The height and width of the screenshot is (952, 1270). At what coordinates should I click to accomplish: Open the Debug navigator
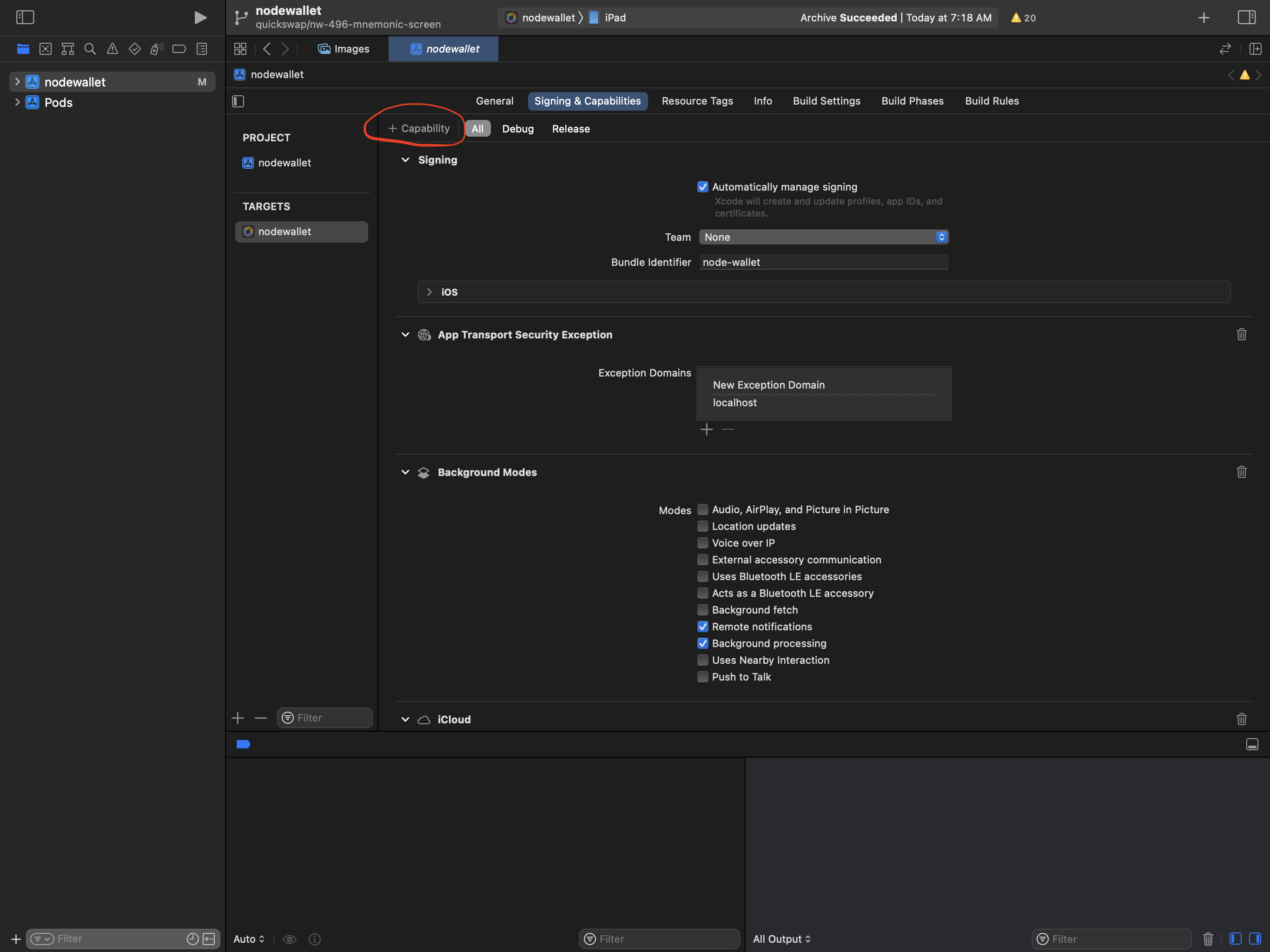157,49
